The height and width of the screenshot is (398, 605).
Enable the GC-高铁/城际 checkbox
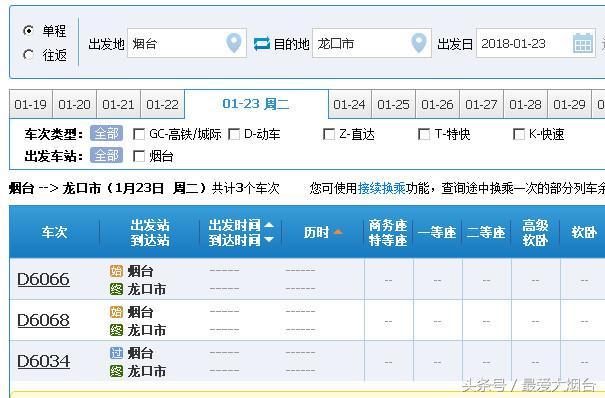click(139, 134)
